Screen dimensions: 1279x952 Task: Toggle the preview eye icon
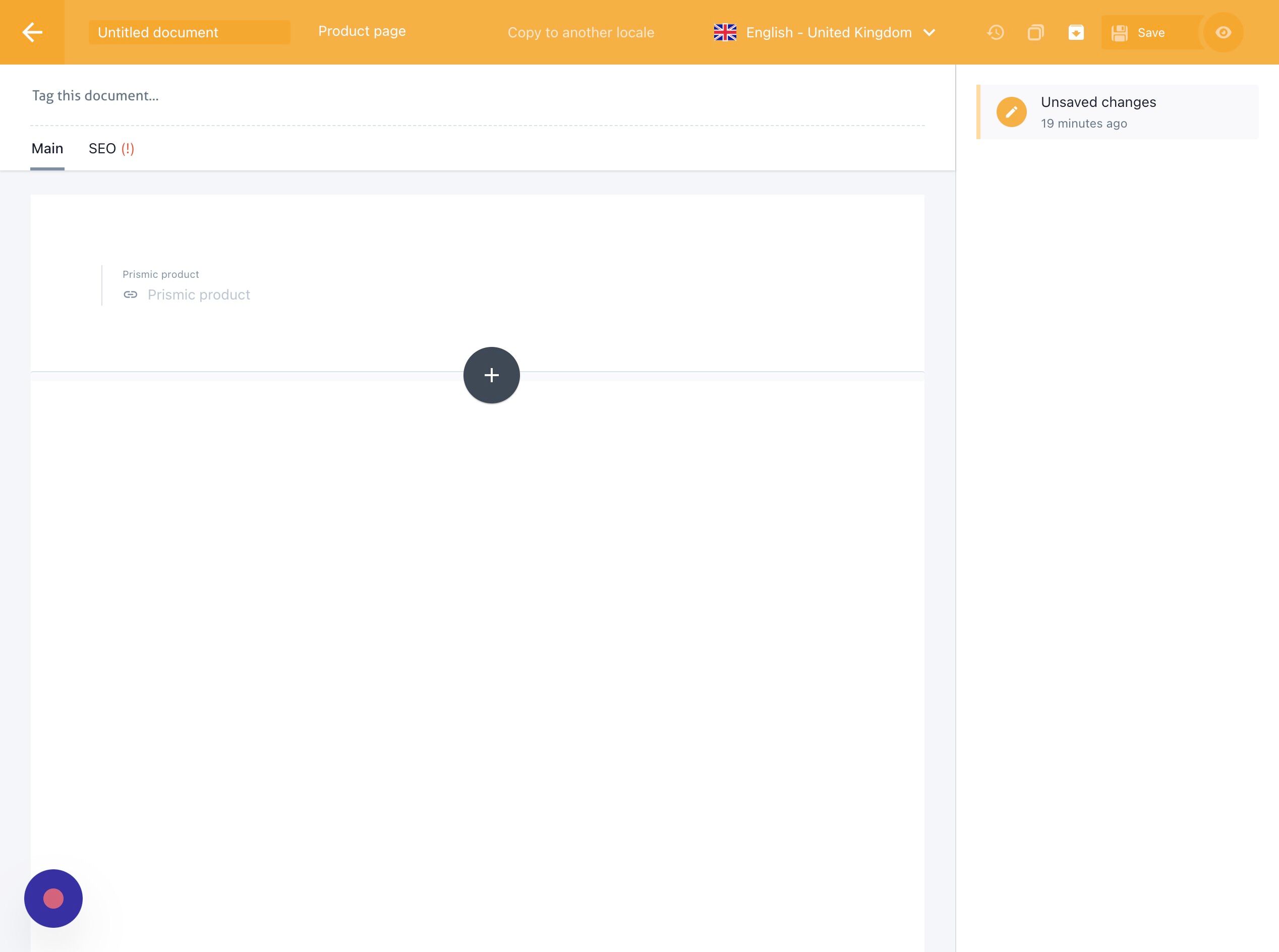1223,32
